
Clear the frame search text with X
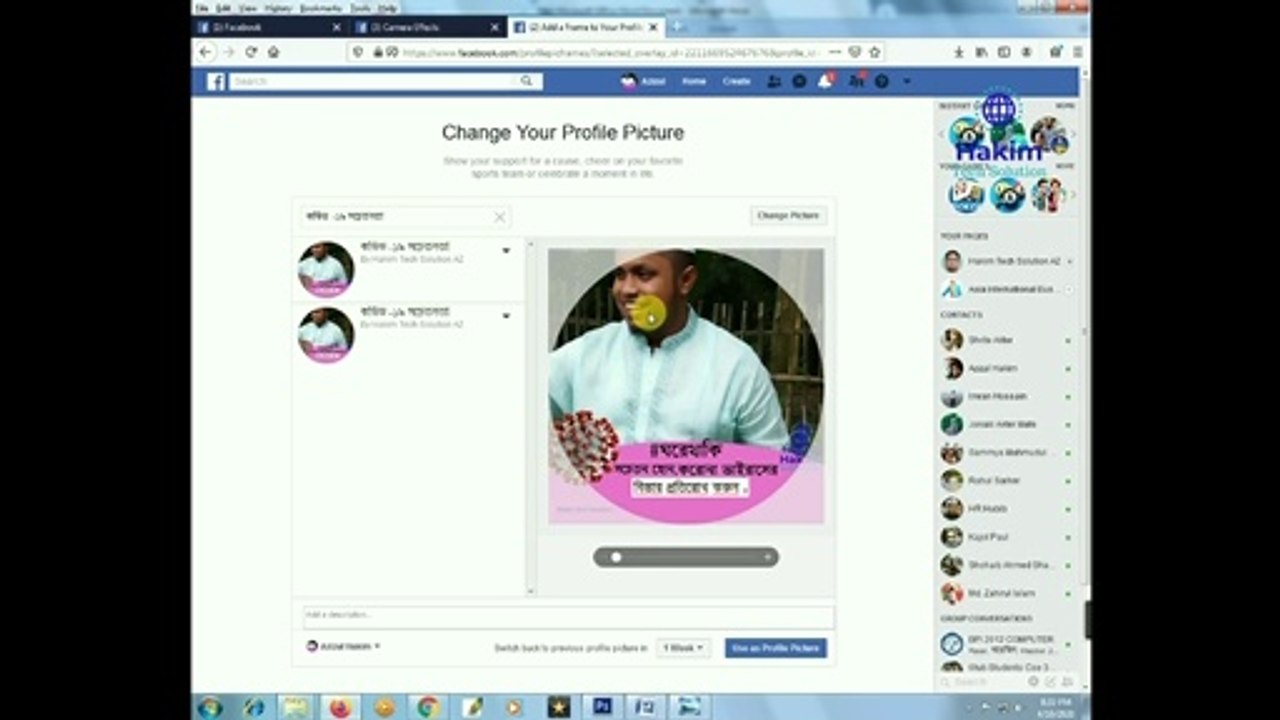500,217
